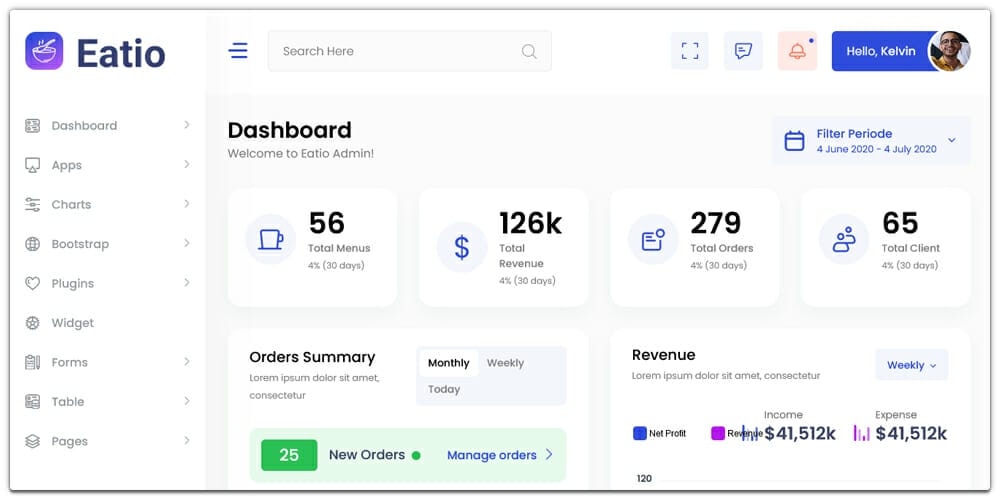Select the Monthly tab in Orders Summary
Image resolution: width=1000 pixels, height=500 pixels.
point(448,363)
